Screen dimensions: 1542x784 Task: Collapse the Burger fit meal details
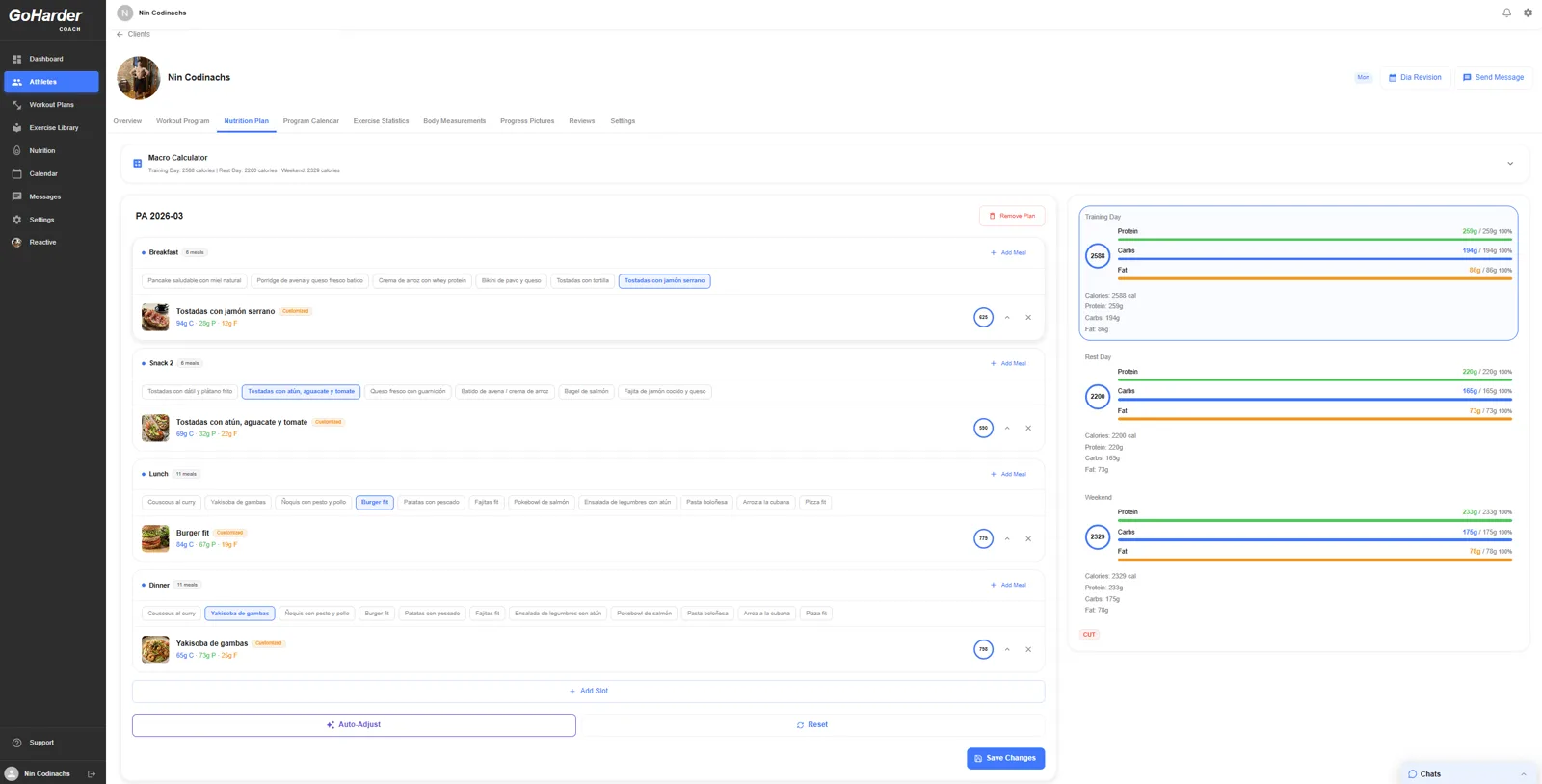pos(1007,538)
